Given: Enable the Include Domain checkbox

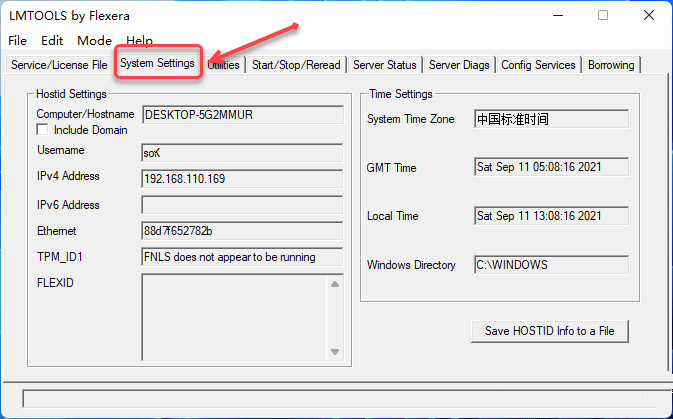Looking at the screenshot, I should pos(42,130).
